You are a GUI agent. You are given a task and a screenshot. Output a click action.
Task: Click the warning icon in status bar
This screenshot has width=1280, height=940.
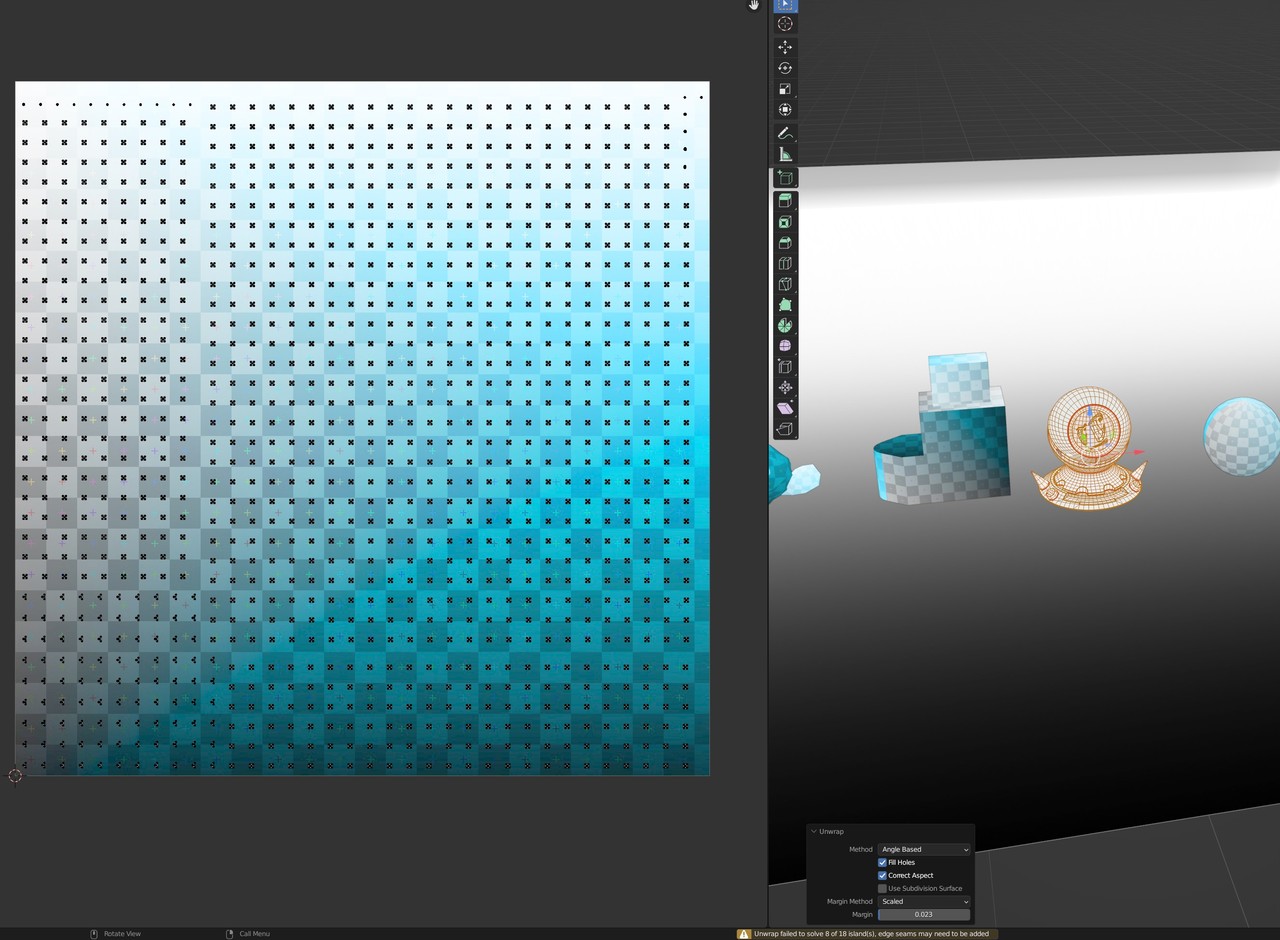click(x=744, y=934)
